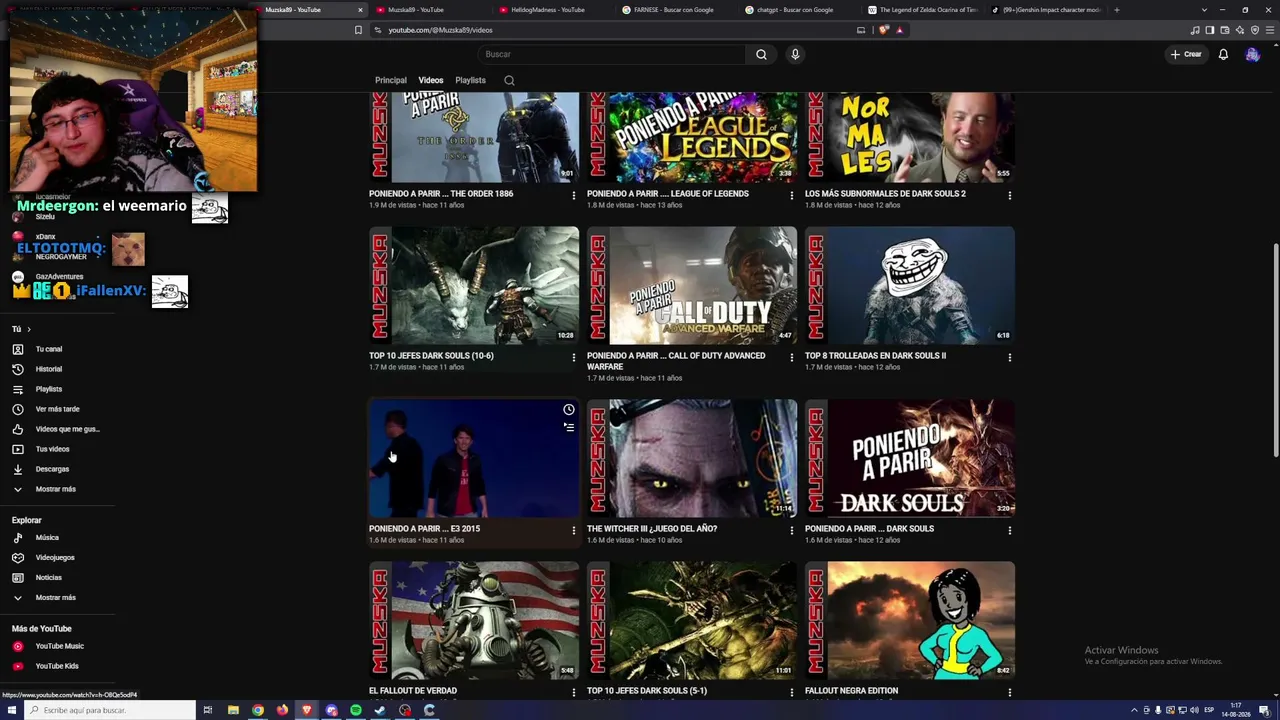
Task: Click the Crear button
Action: (1186, 54)
